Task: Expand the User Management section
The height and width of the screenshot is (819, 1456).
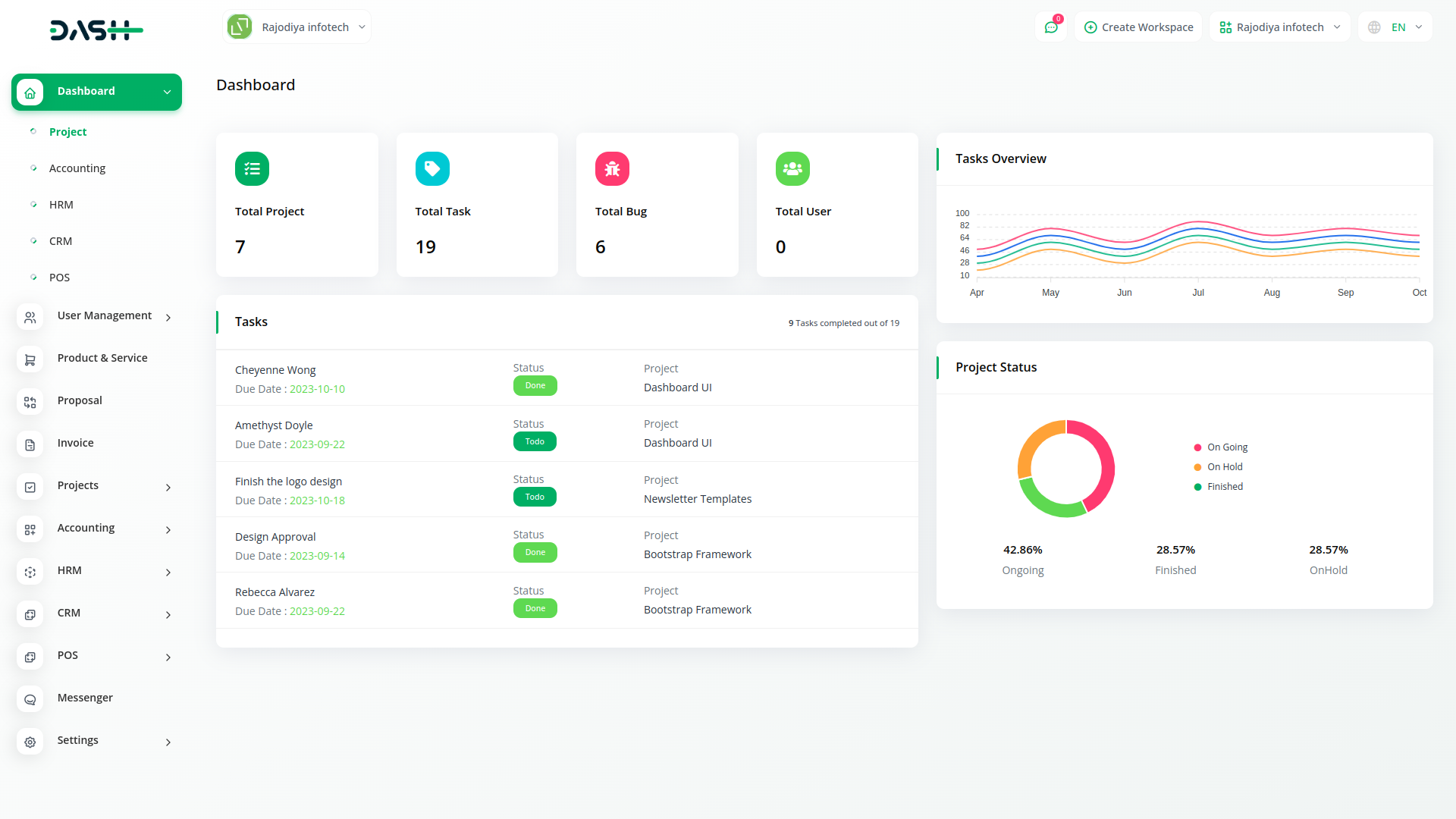Action: [104, 315]
